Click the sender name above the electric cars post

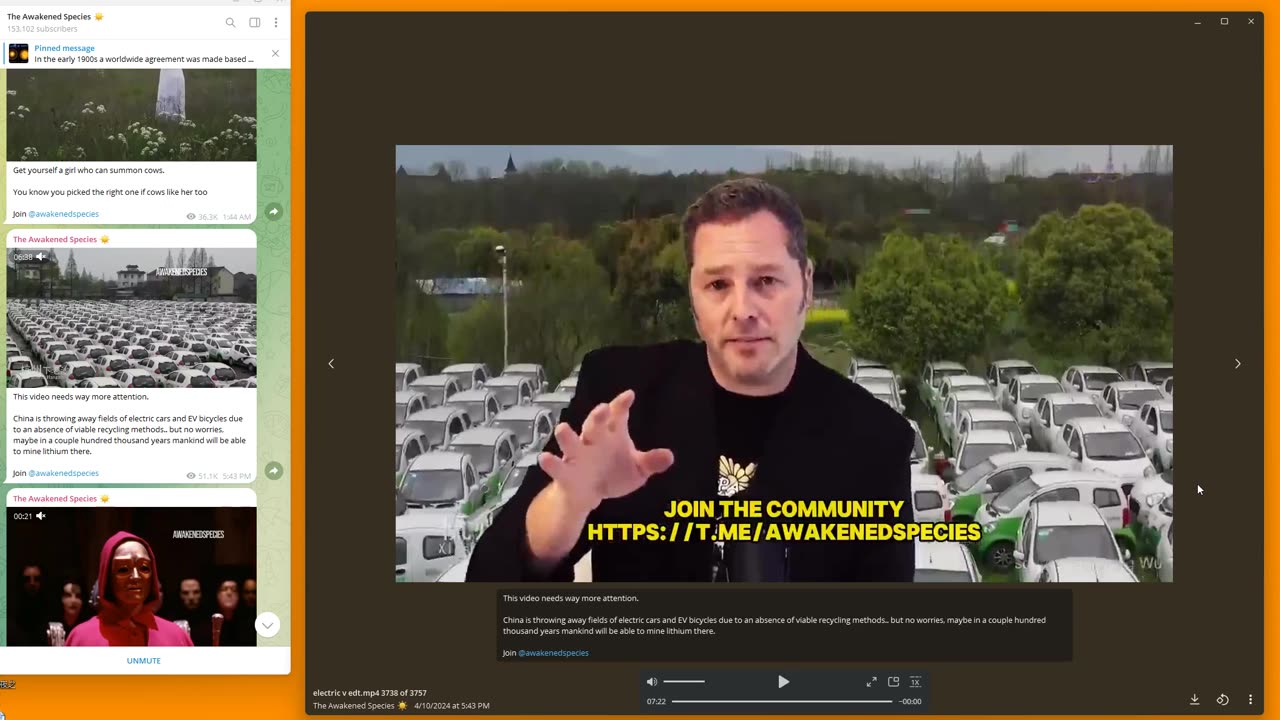[61, 240]
